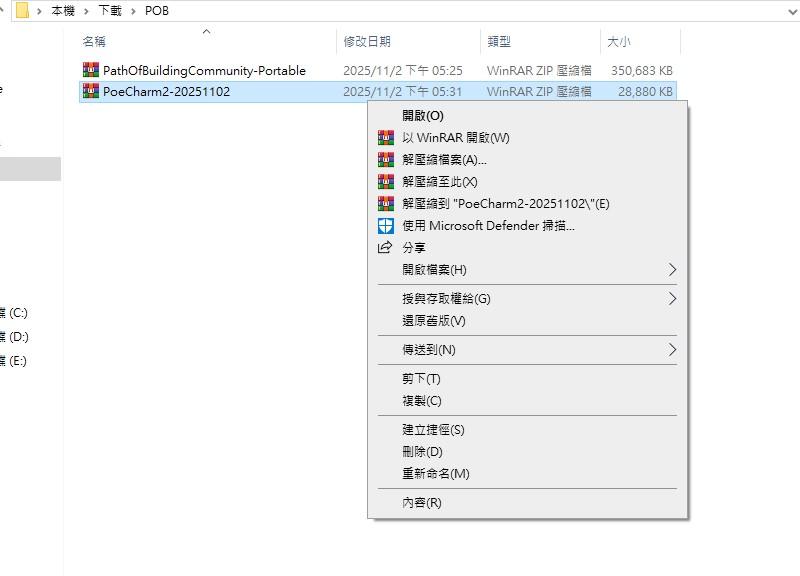Click the date 2025/11/2 下午 05:31
Screen dimensions: 800x576
coord(403,92)
